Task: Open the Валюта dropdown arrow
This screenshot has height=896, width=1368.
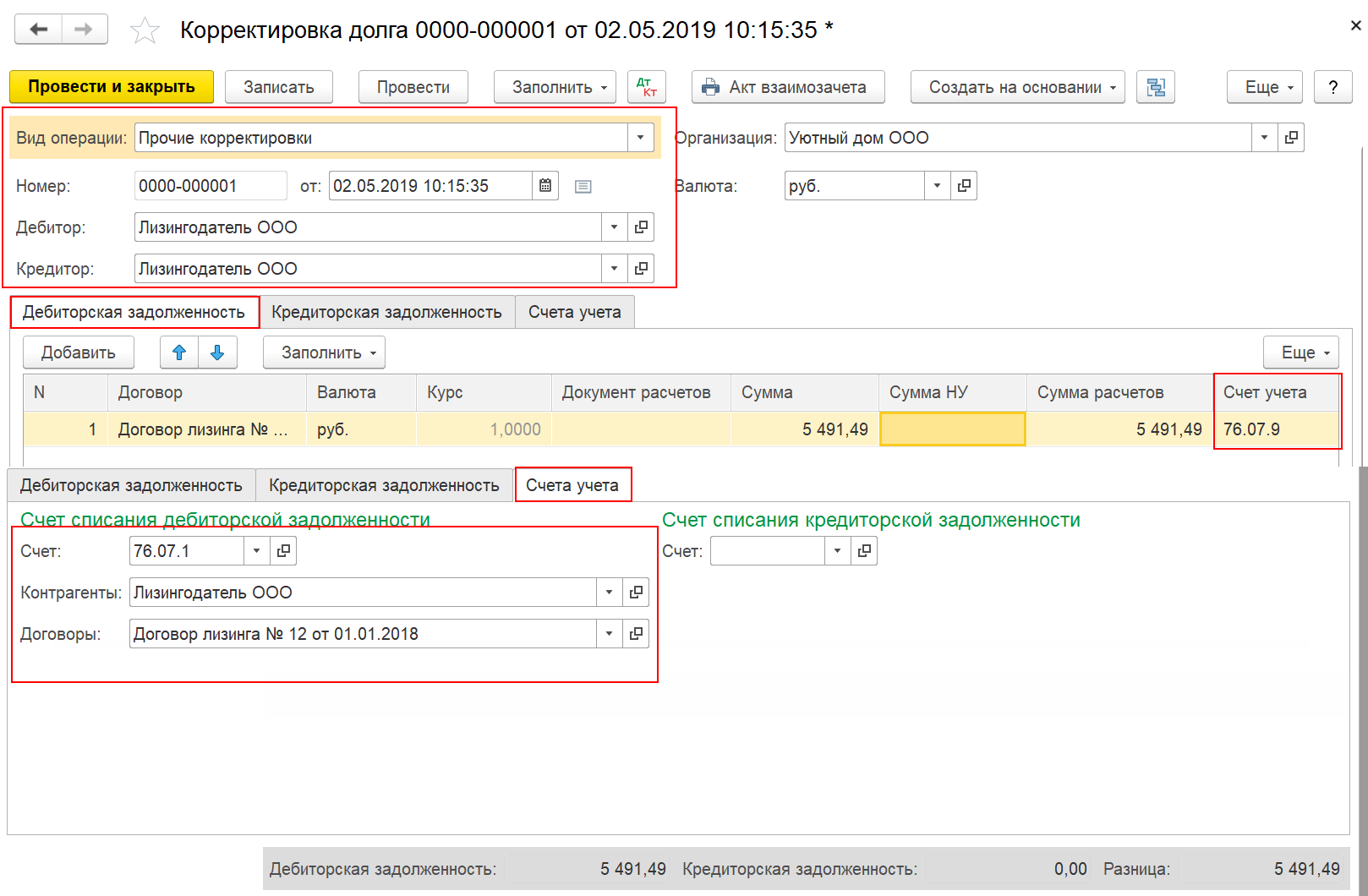Action: coord(937,186)
